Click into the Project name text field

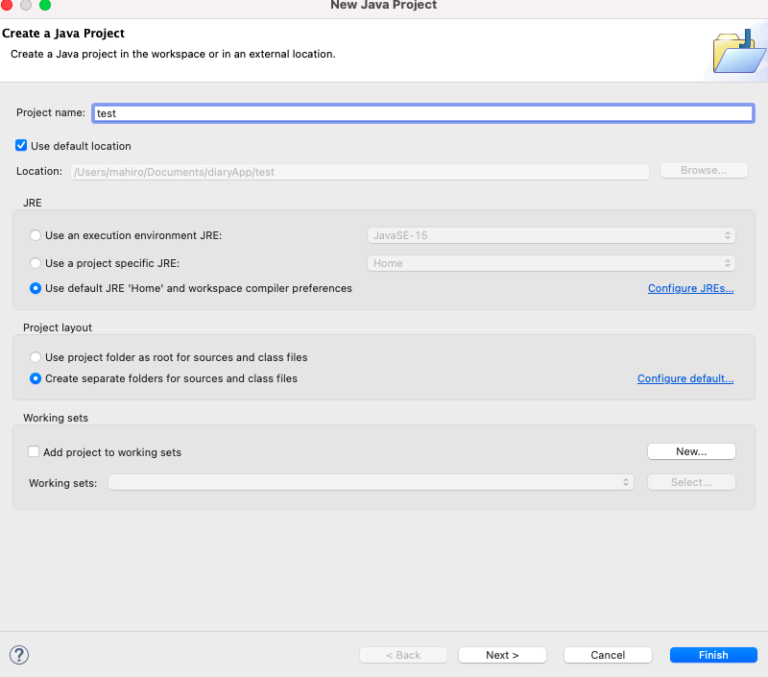pyautogui.click(x=422, y=114)
